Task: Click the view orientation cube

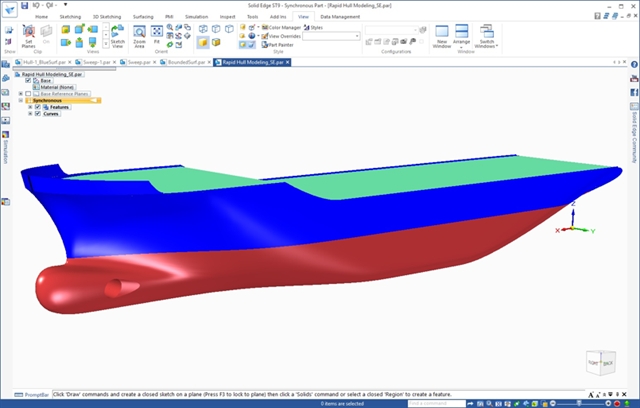Action: pos(601,362)
